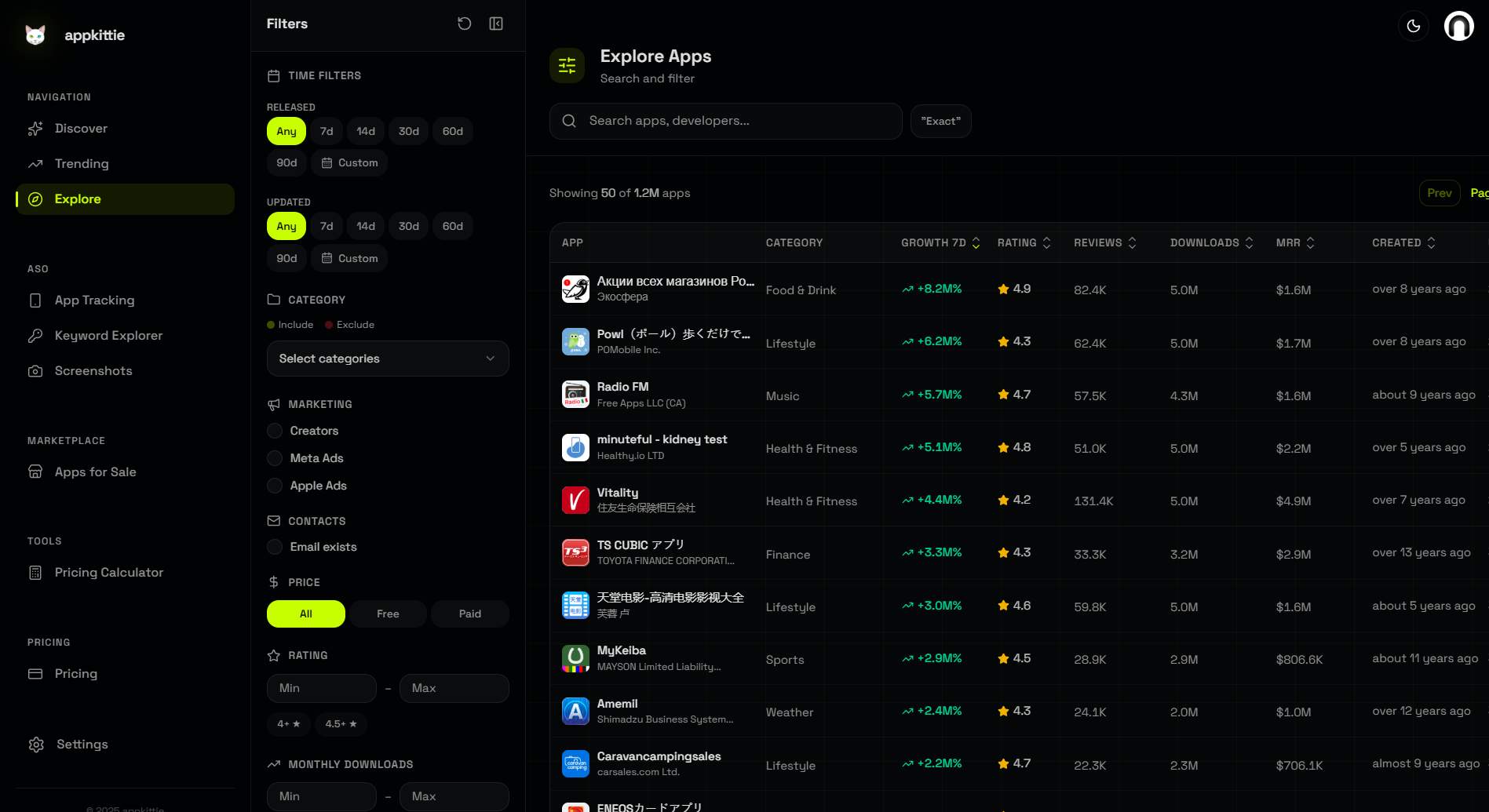Click the Amemil app icon
Screen dimensions: 1489x812
pyautogui.click(x=575, y=711)
